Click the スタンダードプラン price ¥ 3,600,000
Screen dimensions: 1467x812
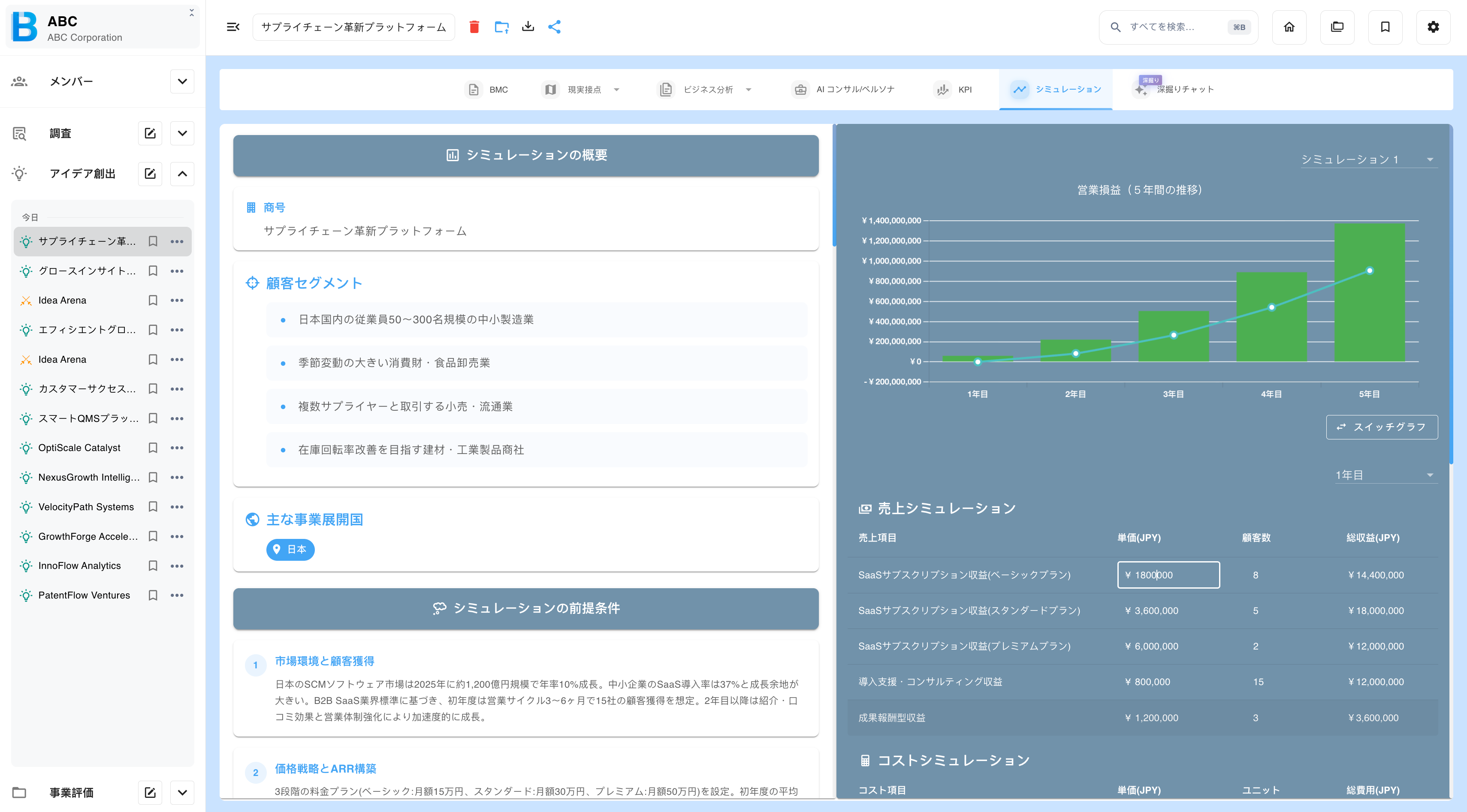click(1151, 611)
